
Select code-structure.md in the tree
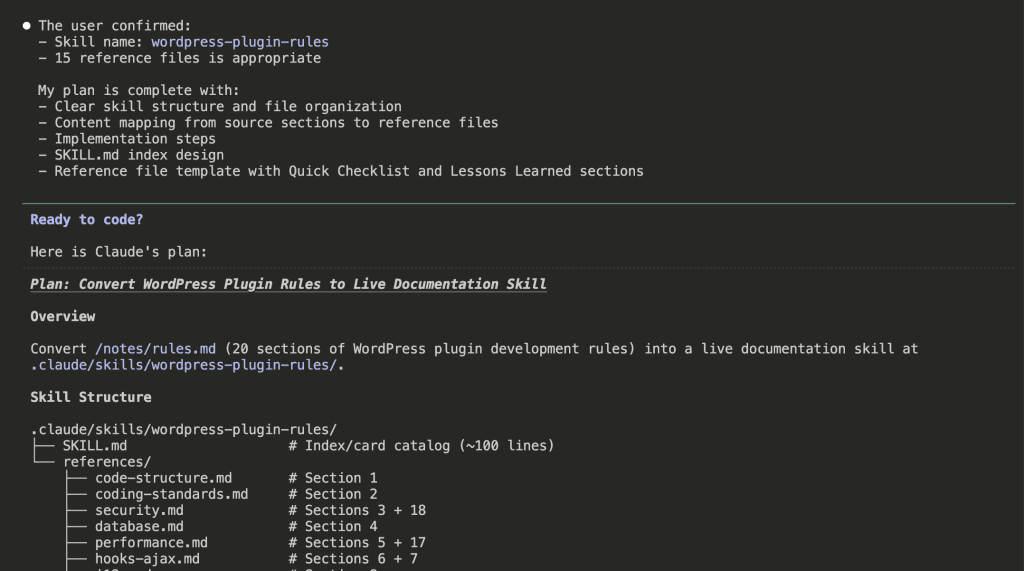tap(163, 478)
